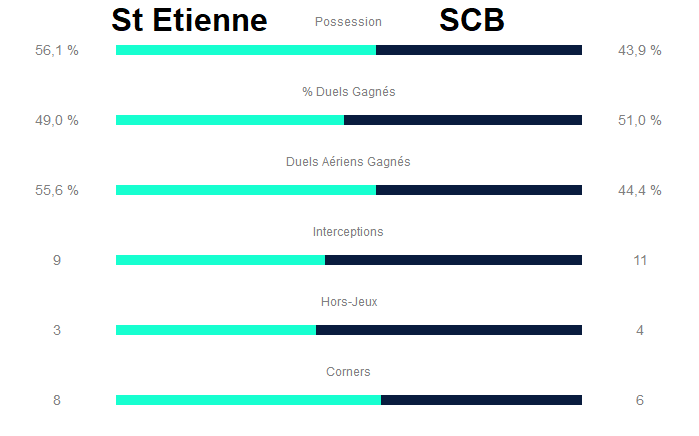Select the % Duels Gagnés label
This screenshot has width=699, height=436.
tap(349, 92)
